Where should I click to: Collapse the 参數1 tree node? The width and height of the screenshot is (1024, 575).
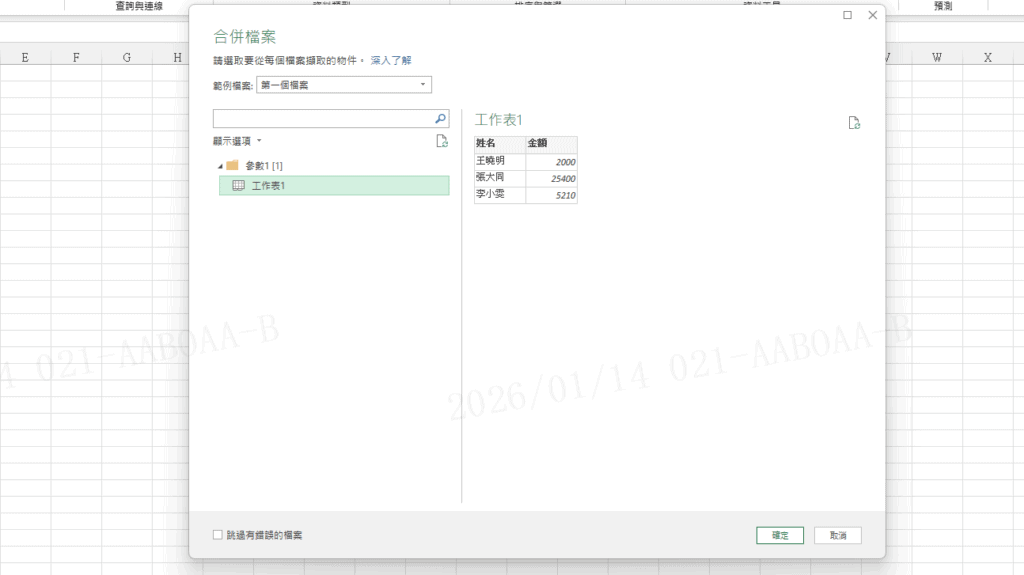(219, 165)
